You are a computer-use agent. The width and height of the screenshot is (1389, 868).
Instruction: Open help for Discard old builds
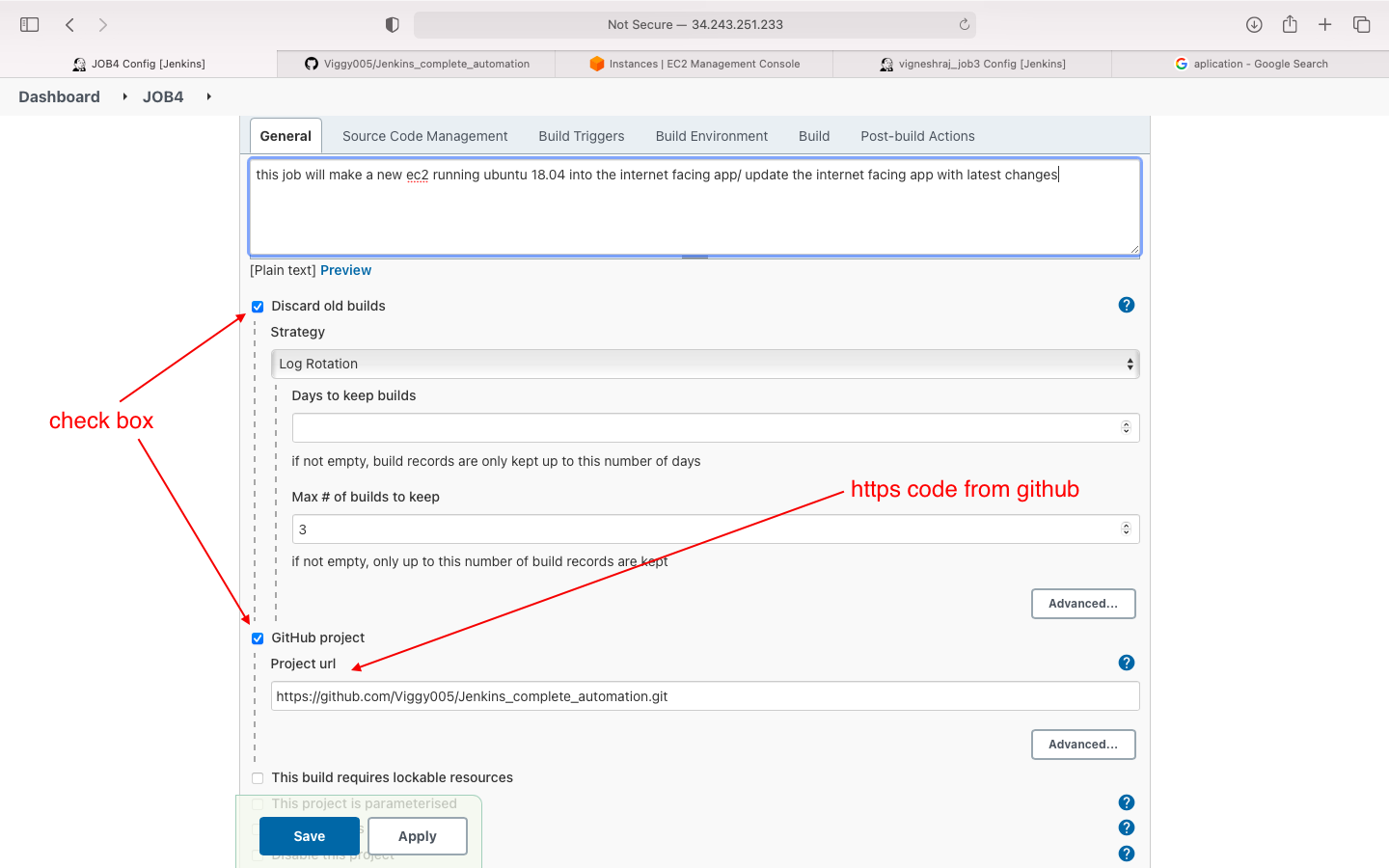pyautogui.click(x=1127, y=305)
